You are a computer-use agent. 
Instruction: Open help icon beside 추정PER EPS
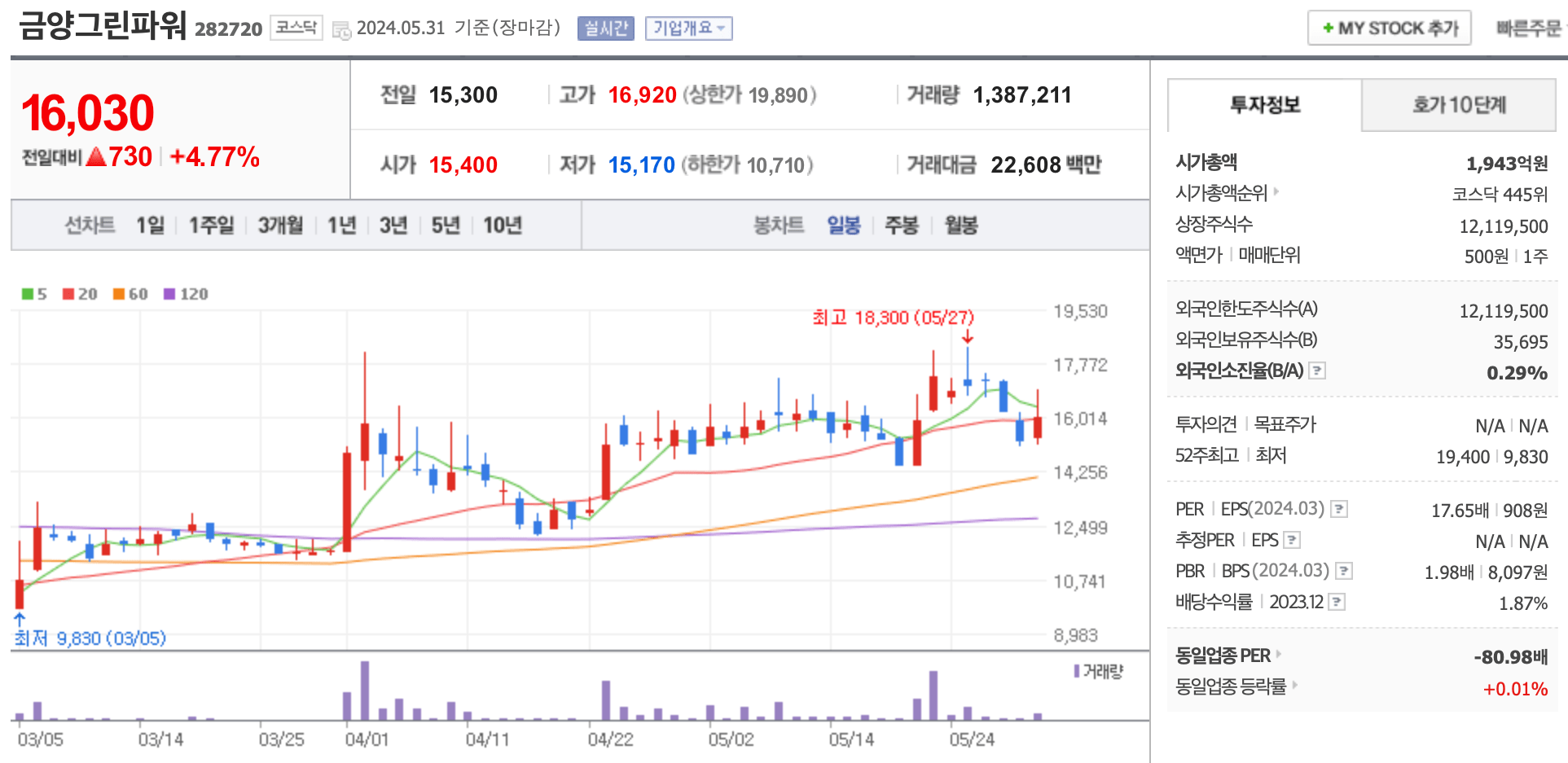[x=1292, y=541]
